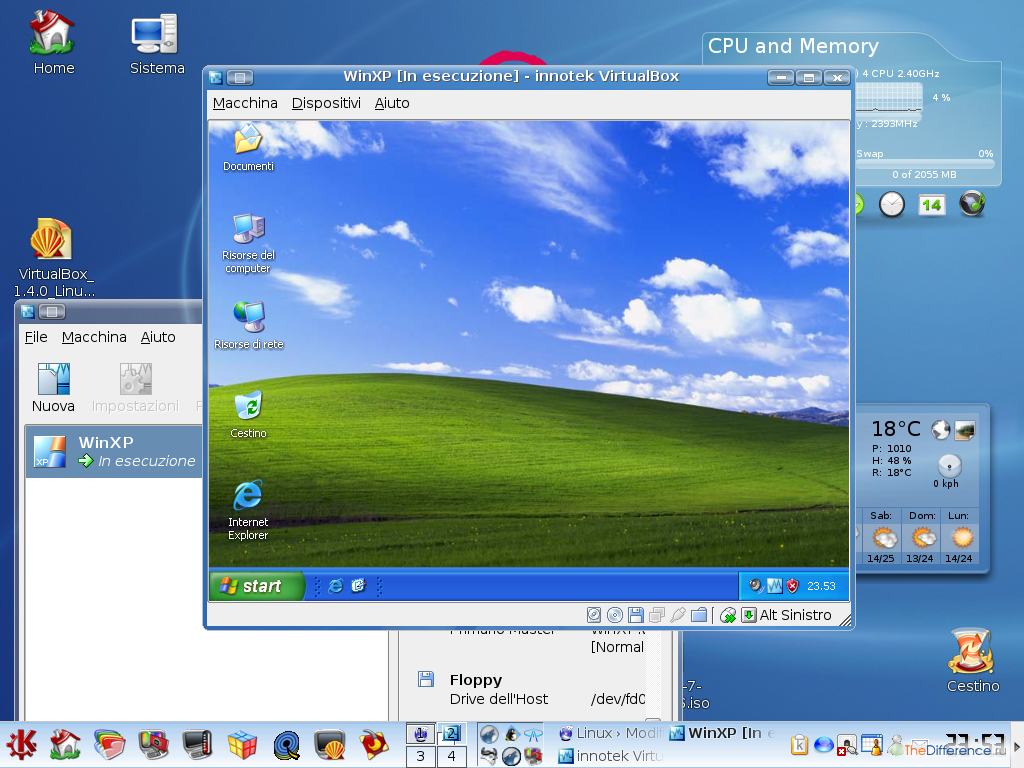This screenshot has height=768, width=1024.
Task: Open the KDE K menu
Action: 22,744
